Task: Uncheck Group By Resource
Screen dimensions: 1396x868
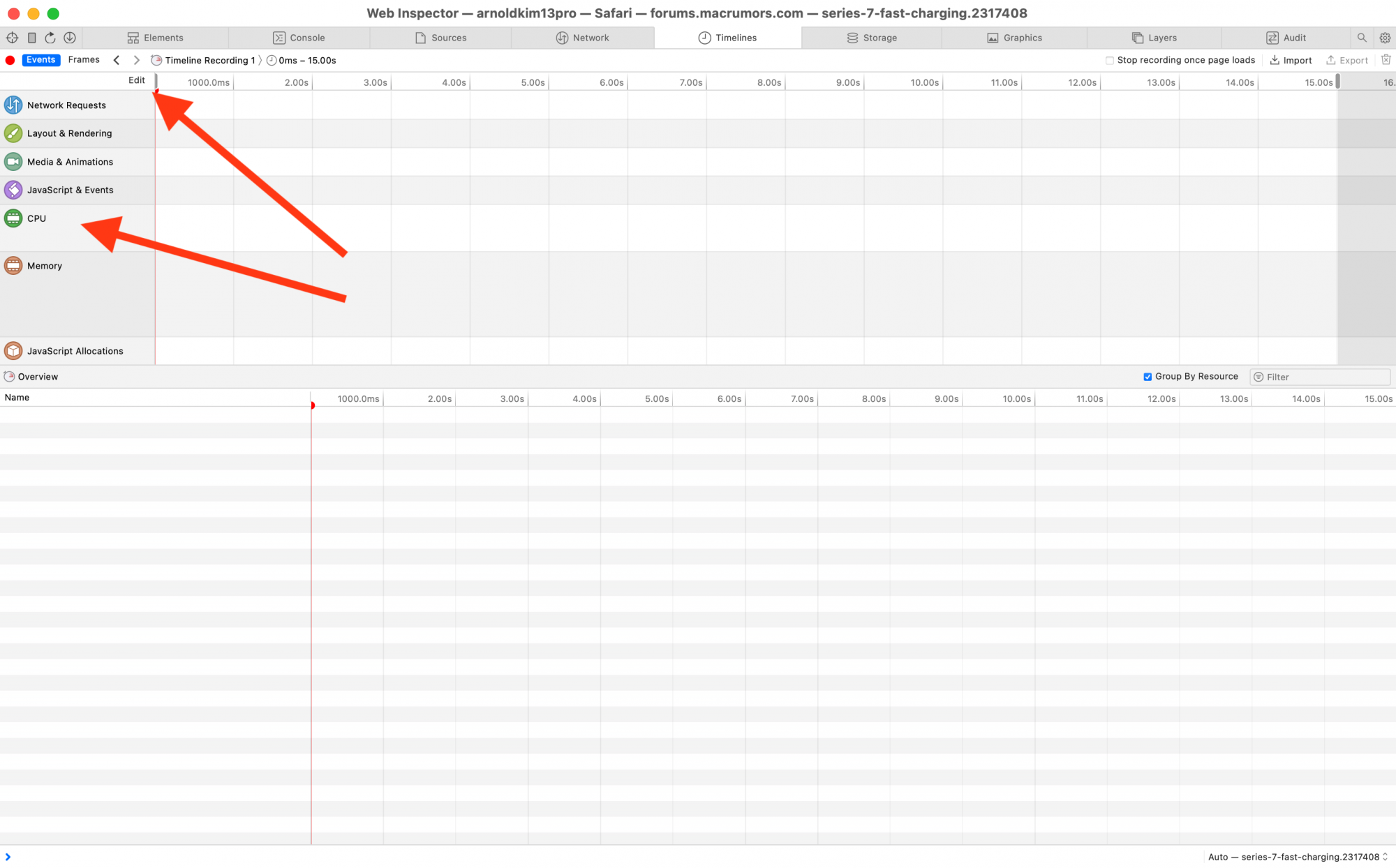Action: (x=1148, y=377)
